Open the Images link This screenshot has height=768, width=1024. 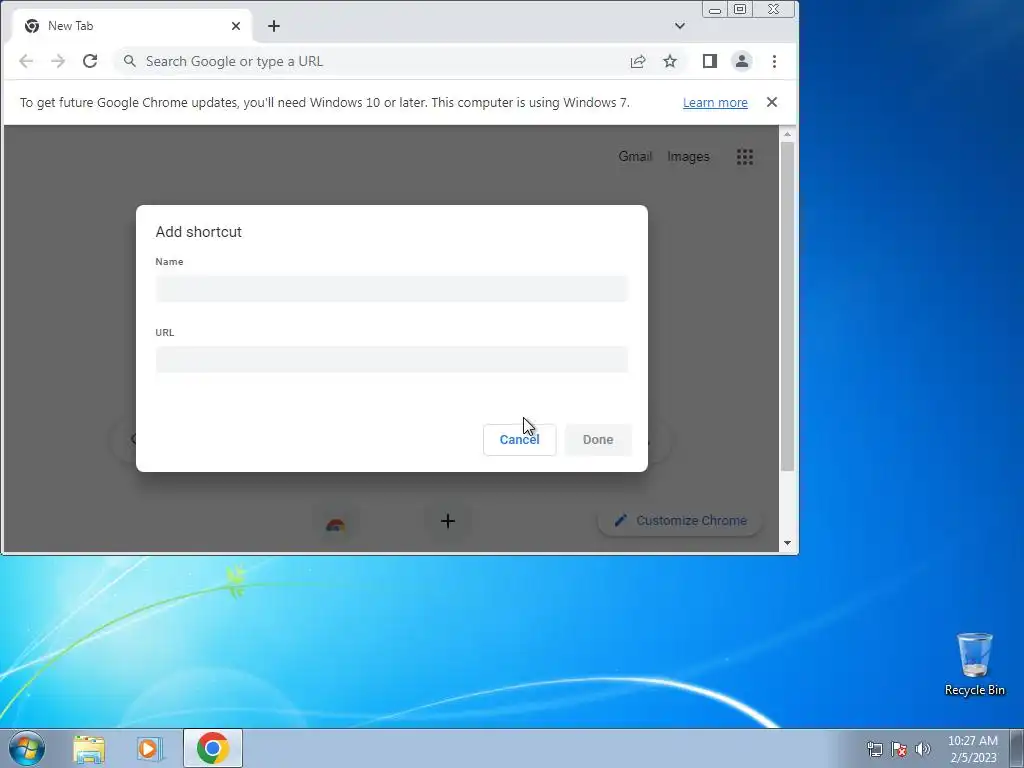point(688,157)
